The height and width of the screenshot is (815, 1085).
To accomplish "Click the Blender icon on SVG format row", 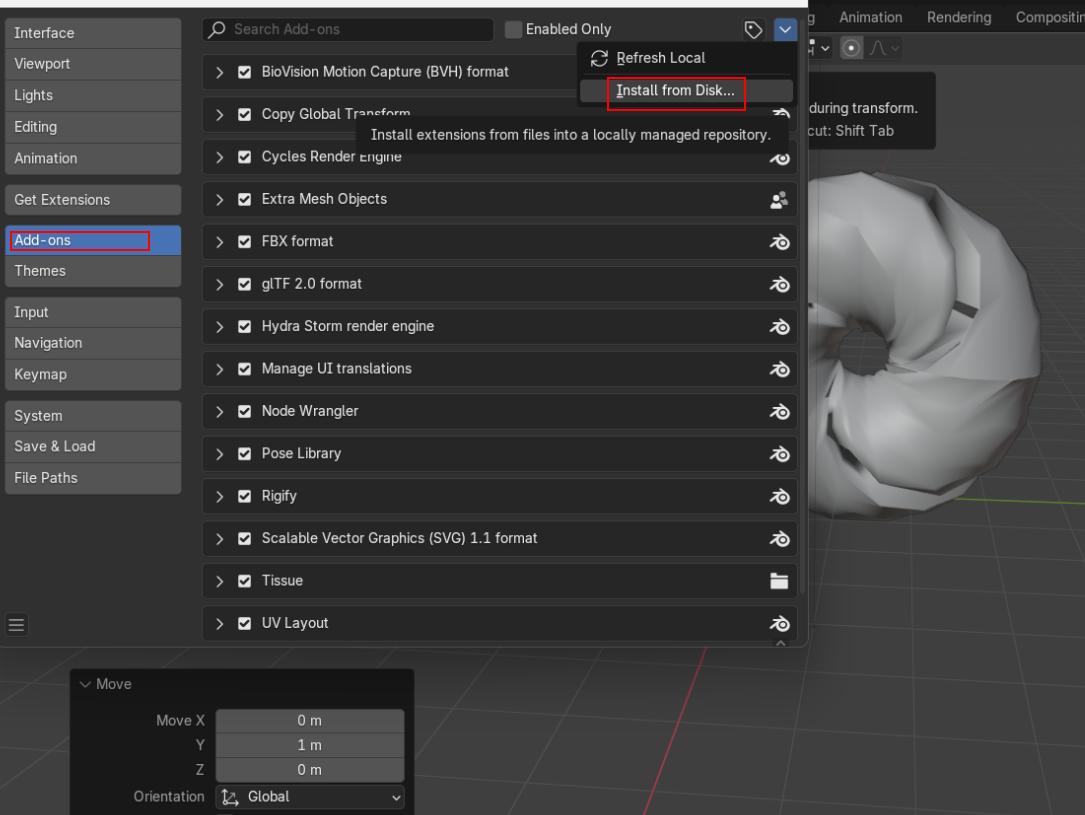I will 779,539.
